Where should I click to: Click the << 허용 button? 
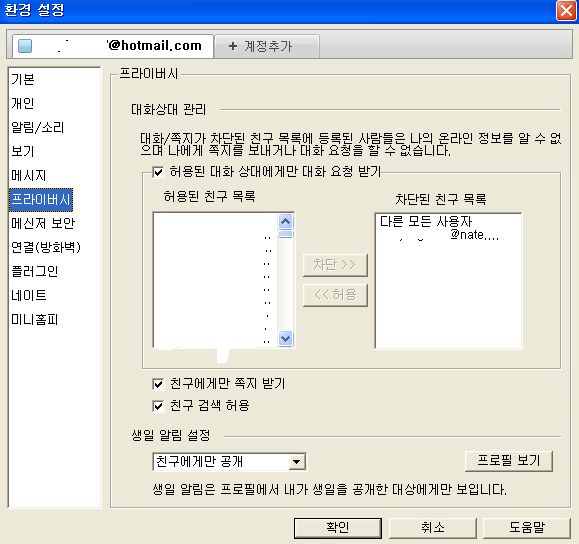point(335,295)
